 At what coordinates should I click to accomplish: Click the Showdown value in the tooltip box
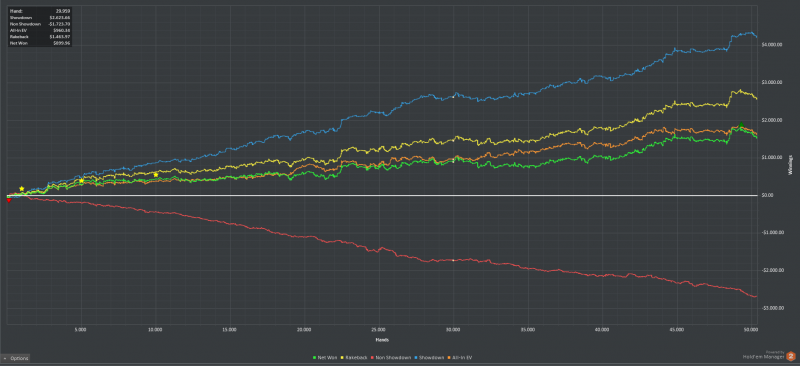pyautogui.click(x=60, y=17)
